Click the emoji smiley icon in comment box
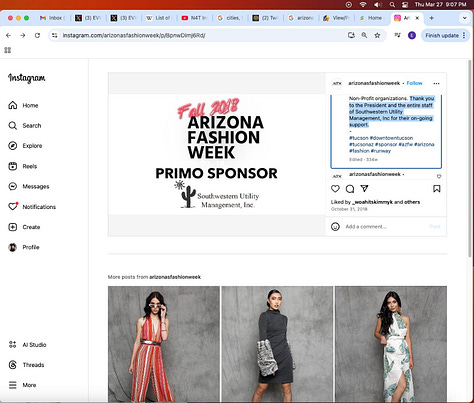 [x=335, y=227]
